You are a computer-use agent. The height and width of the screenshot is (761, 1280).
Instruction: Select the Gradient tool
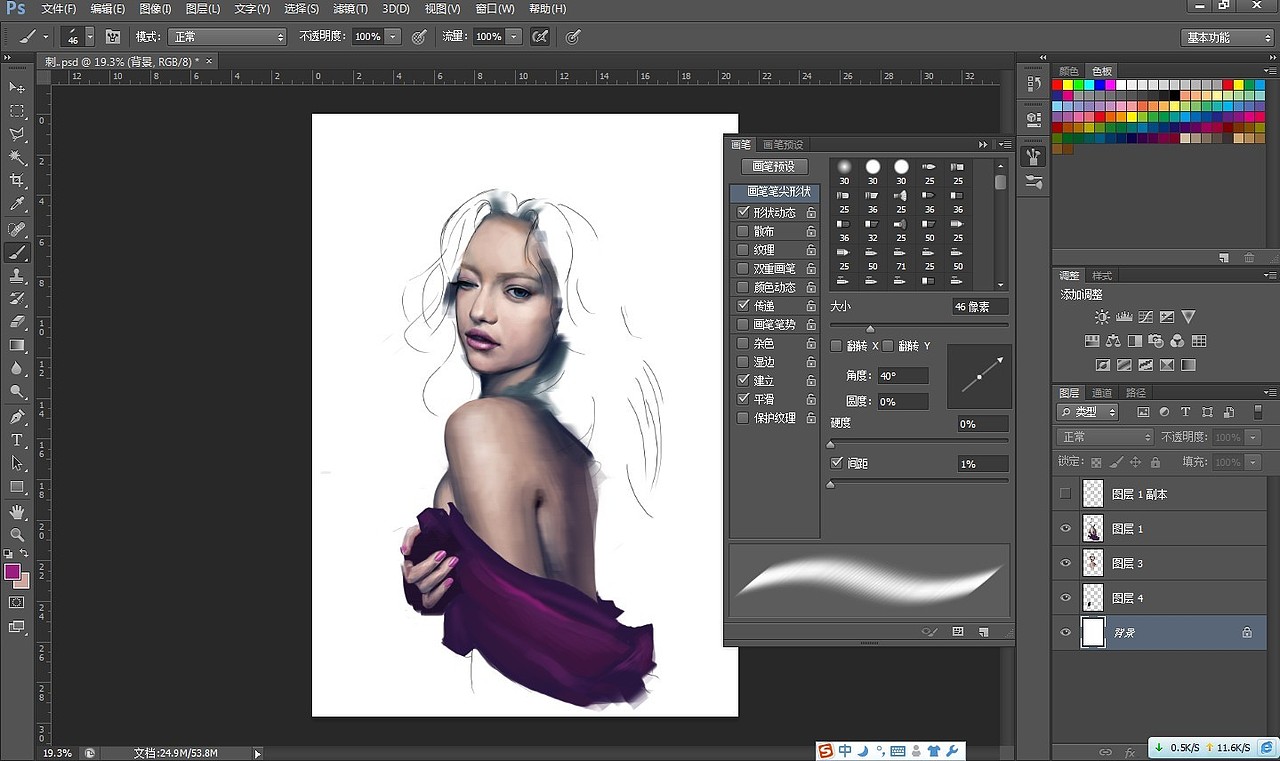(17, 346)
